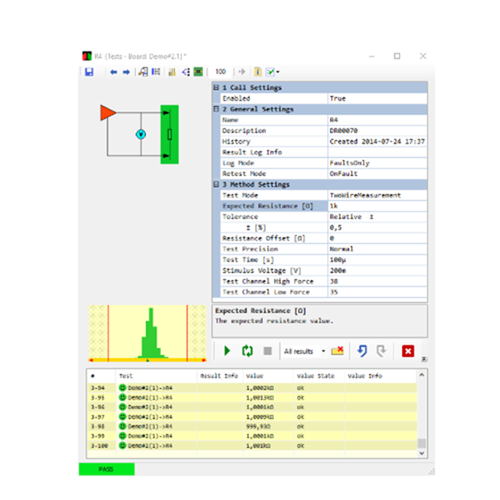Collapse the 1 Call Settings section
The width and height of the screenshot is (500, 500).
[216, 87]
